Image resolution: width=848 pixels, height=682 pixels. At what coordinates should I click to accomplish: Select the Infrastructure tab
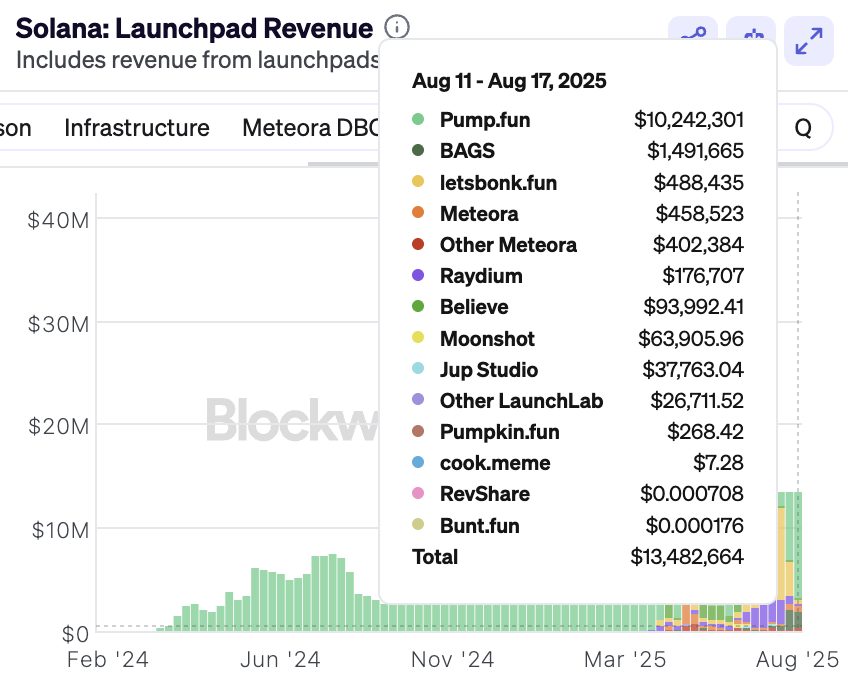[137, 128]
